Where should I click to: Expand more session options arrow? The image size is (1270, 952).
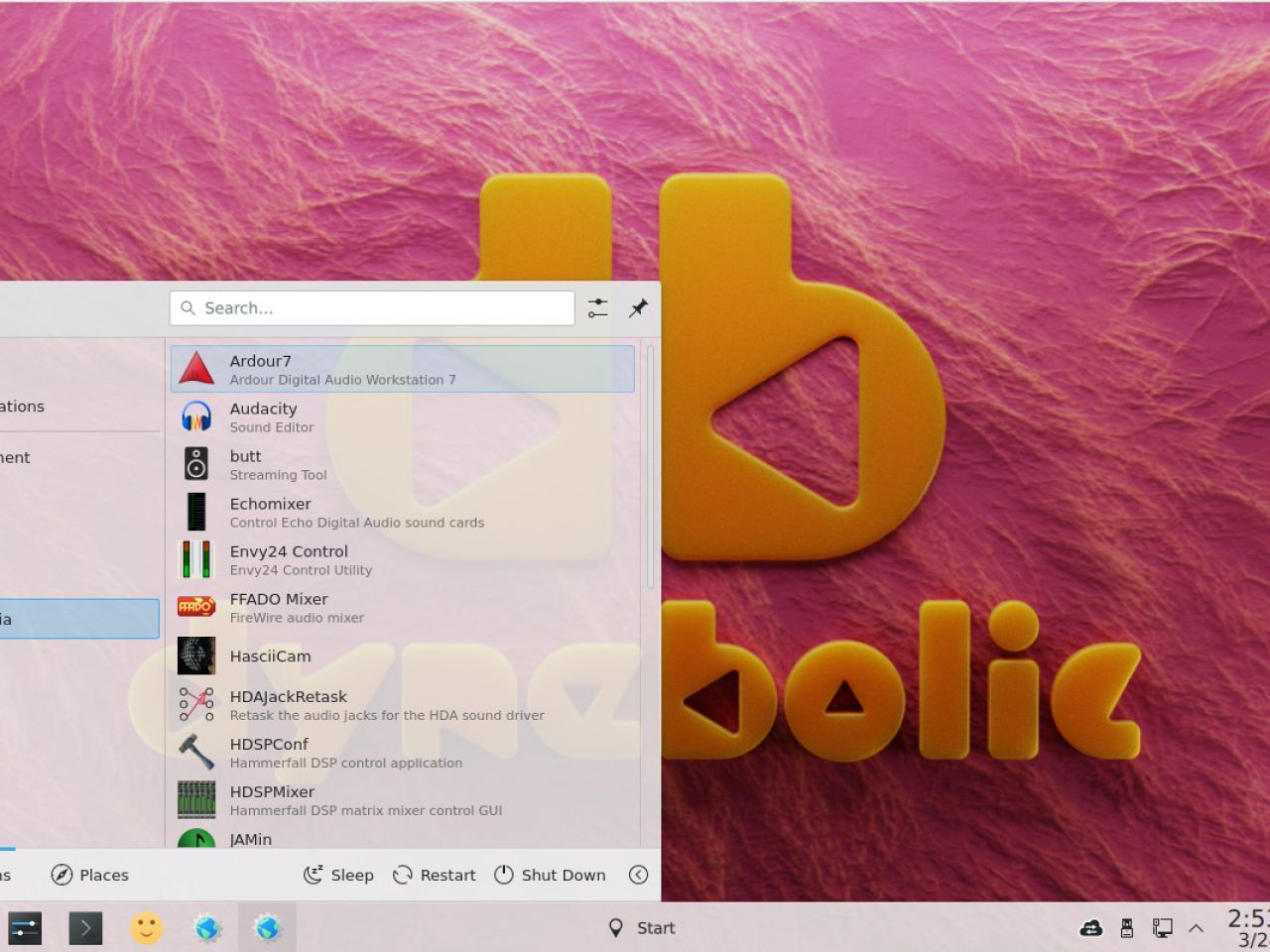pyautogui.click(x=638, y=875)
